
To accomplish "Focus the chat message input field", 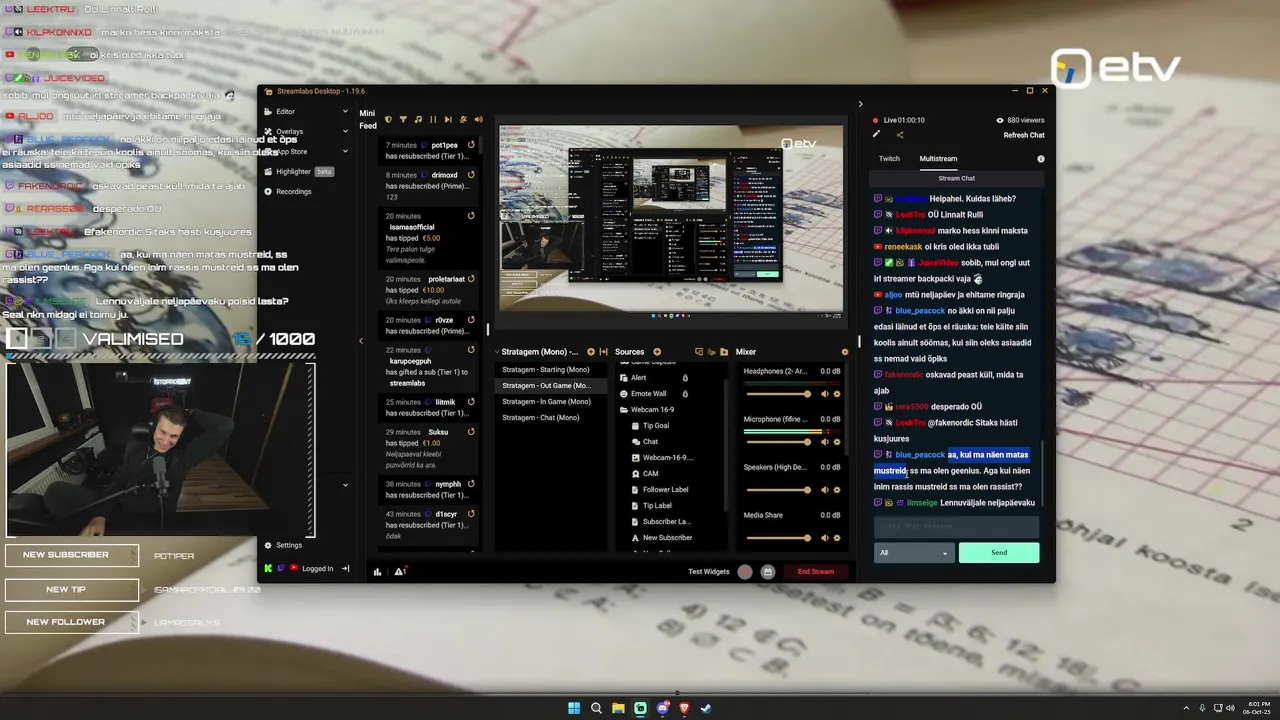I will tap(956, 527).
